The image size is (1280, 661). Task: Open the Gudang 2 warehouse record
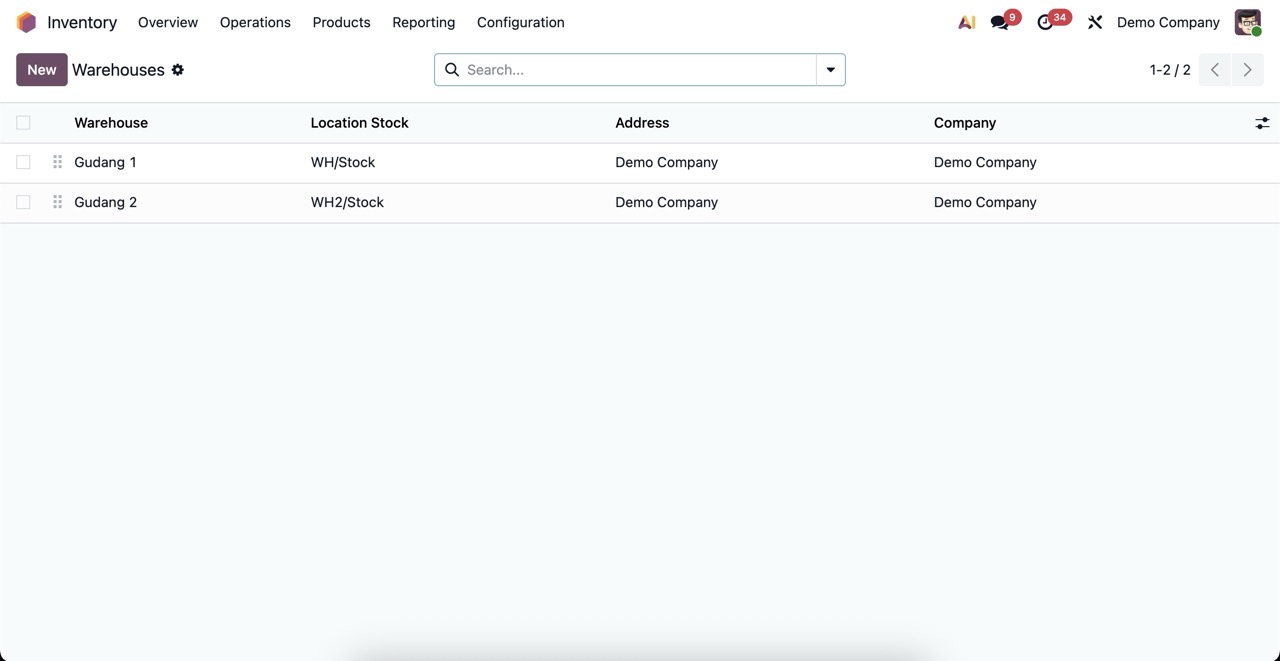click(x=106, y=202)
